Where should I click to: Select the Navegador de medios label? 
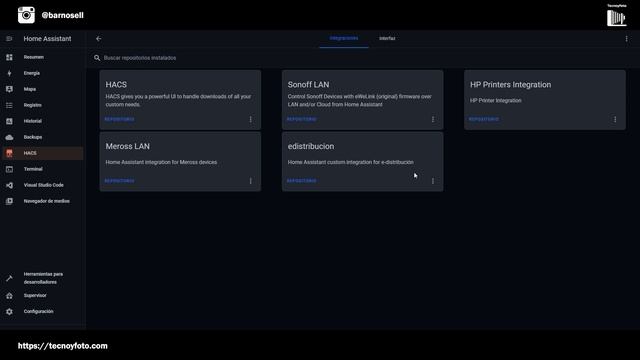coord(47,201)
